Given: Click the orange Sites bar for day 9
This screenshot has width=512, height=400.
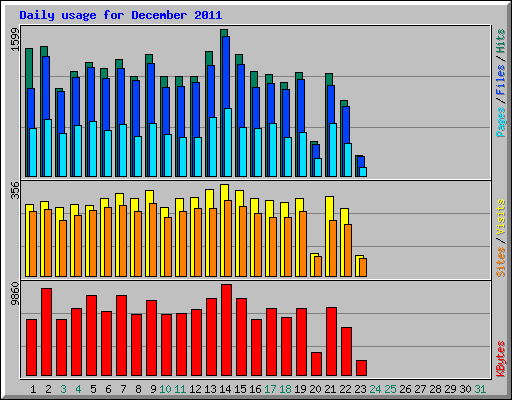Looking at the screenshot, I should click(x=153, y=240).
